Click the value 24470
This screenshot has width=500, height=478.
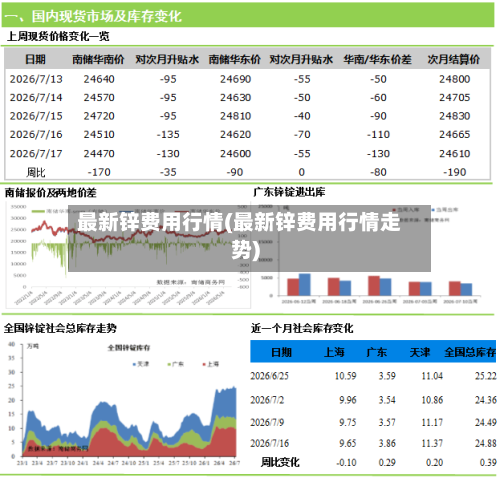coord(99,153)
